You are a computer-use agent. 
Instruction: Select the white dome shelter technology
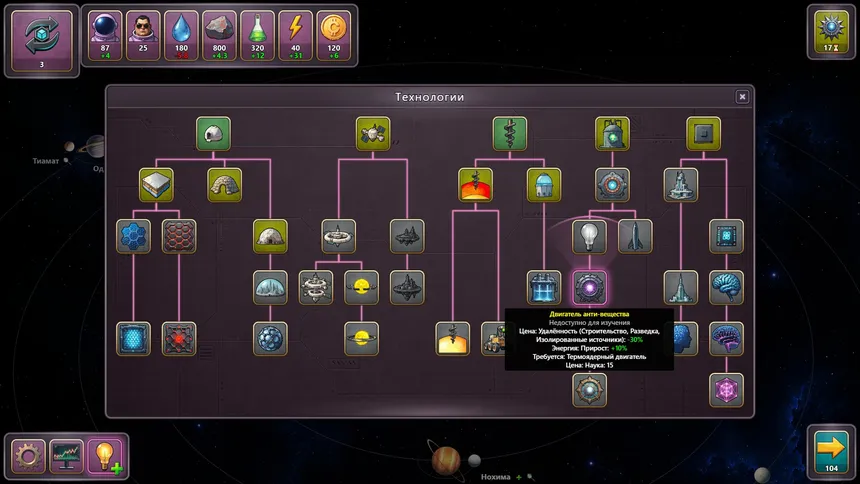coord(213,133)
